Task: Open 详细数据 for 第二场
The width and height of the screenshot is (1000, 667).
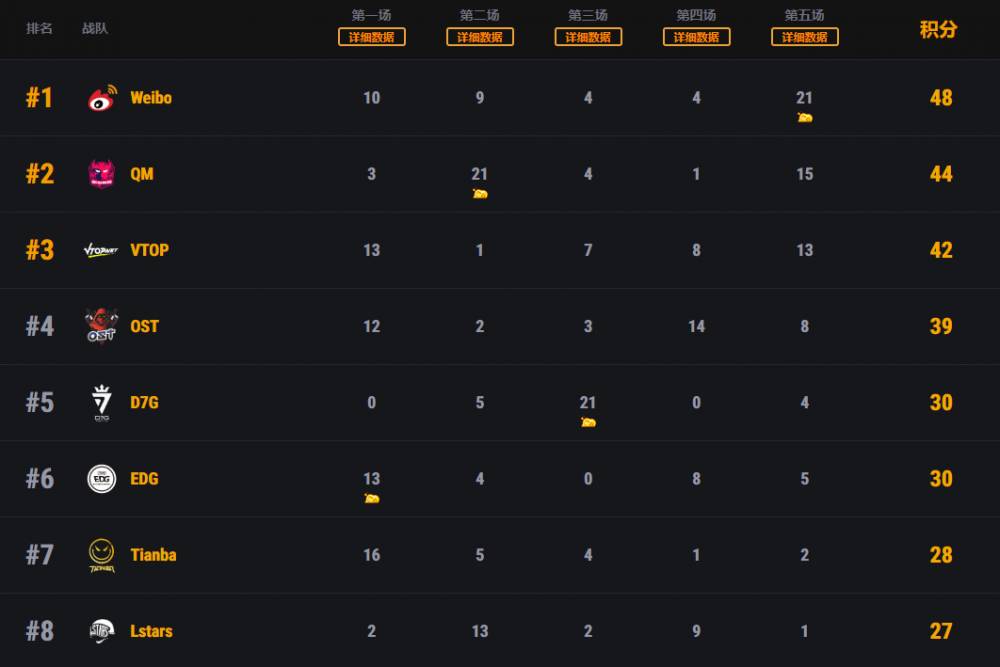Action: coord(480,37)
